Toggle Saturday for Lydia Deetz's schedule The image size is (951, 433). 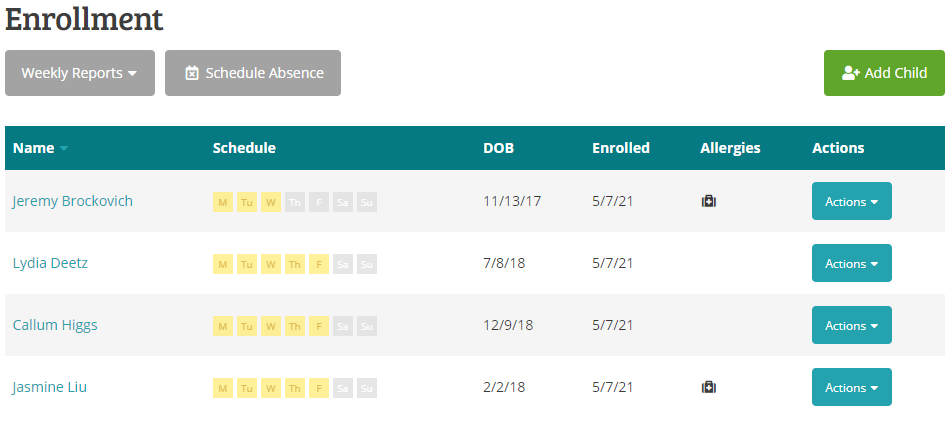[x=343, y=264]
